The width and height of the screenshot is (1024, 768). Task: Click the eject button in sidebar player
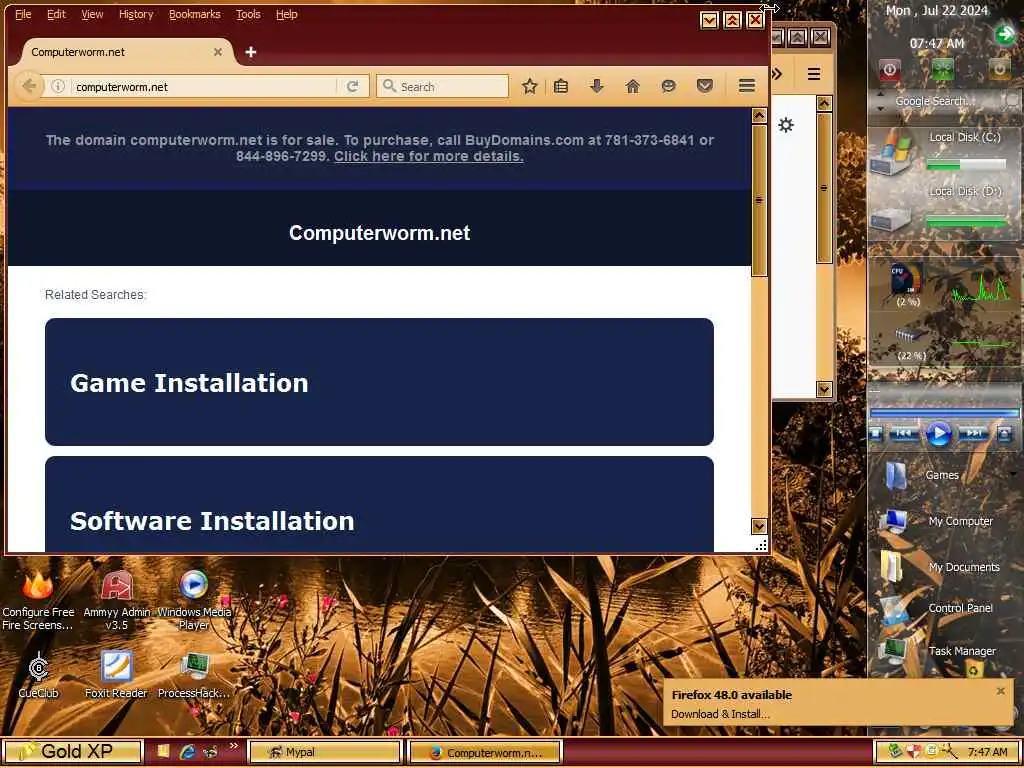[1004, 434]
